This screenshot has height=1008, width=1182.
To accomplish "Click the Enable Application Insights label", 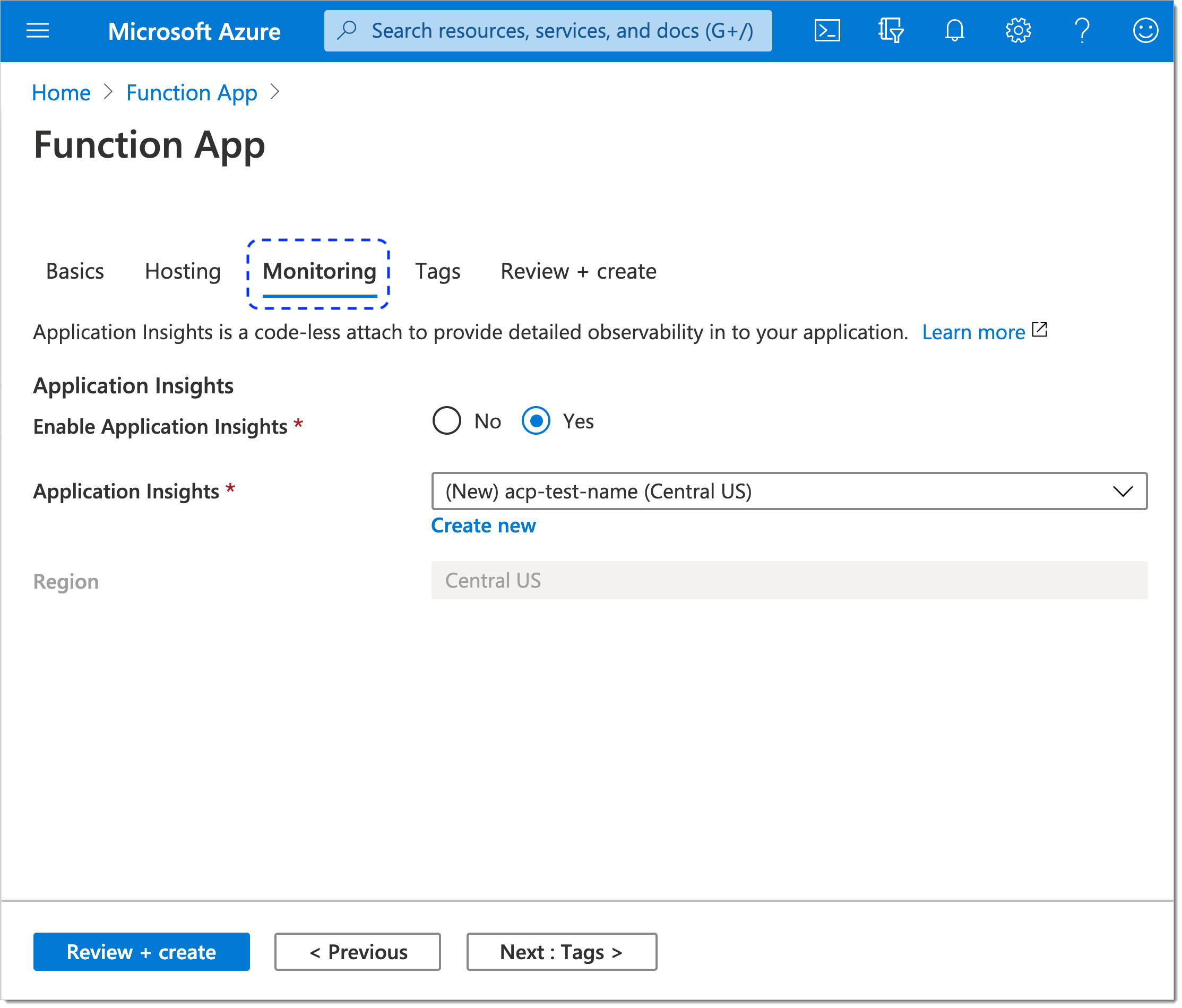I will click(x=160, y=426).
